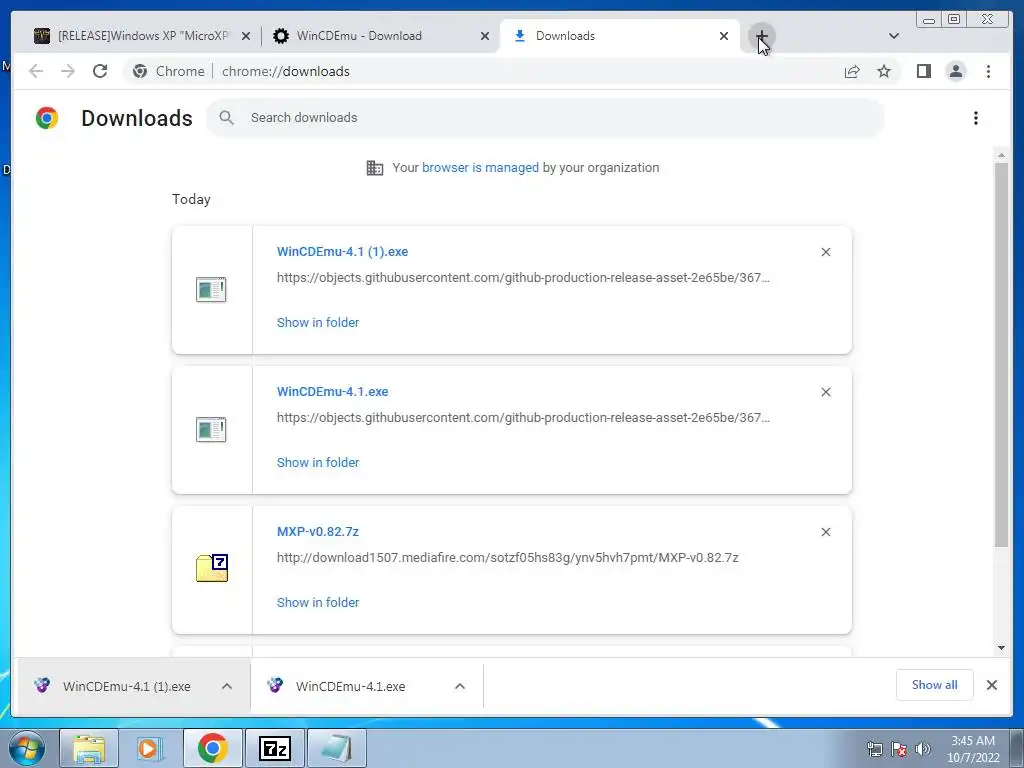This screenshot has width=1024, height=768.
Task: Click the network tray icon
Action: coord(874,749)
